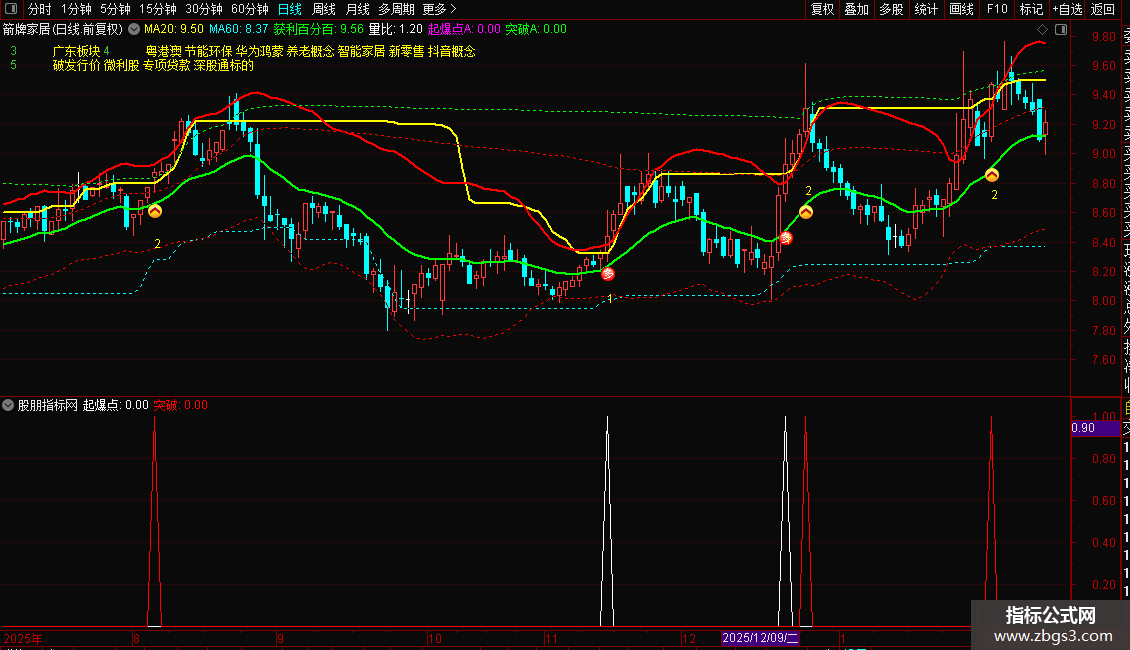The height and width of the screenshot is (650, 1130).
Task: Activate the 画线 drawing tool
Action: (961, 9)
